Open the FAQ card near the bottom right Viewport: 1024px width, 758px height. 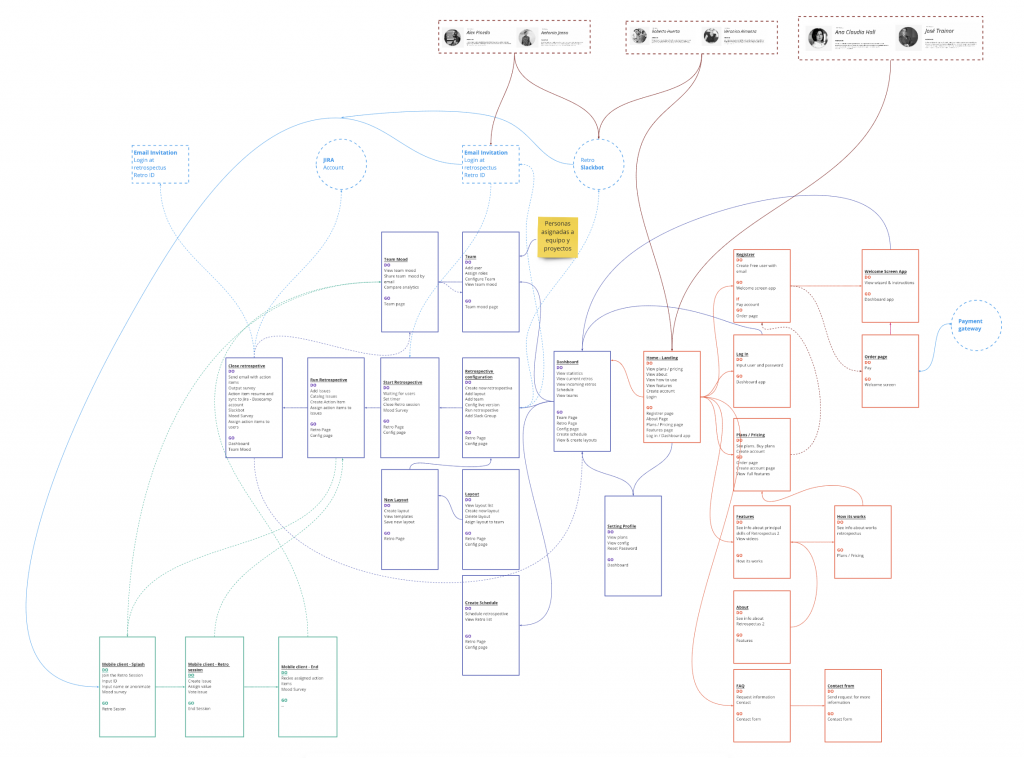click(x=761, y=705)
